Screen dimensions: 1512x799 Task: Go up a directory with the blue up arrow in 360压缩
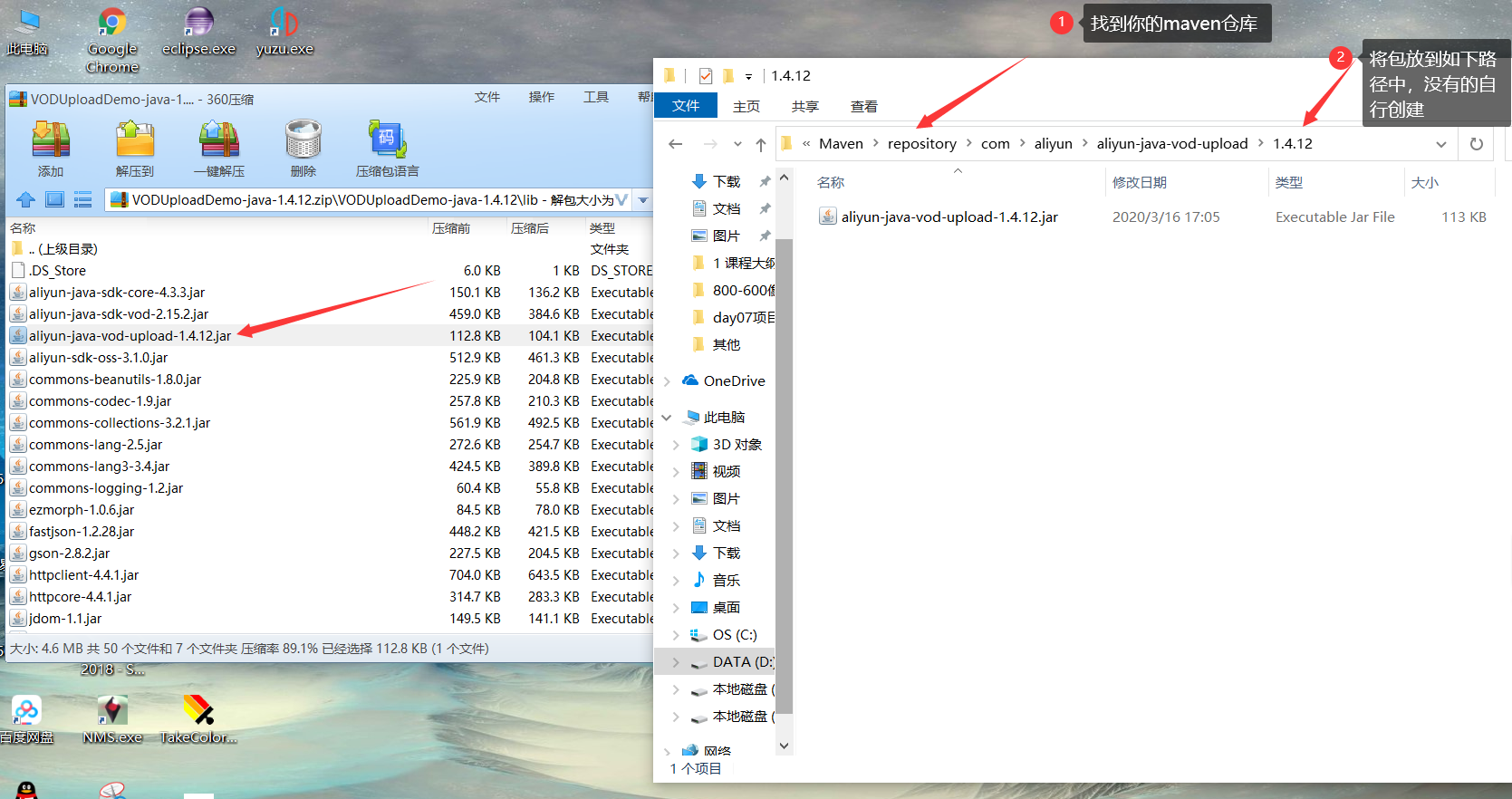click(25, 199)
